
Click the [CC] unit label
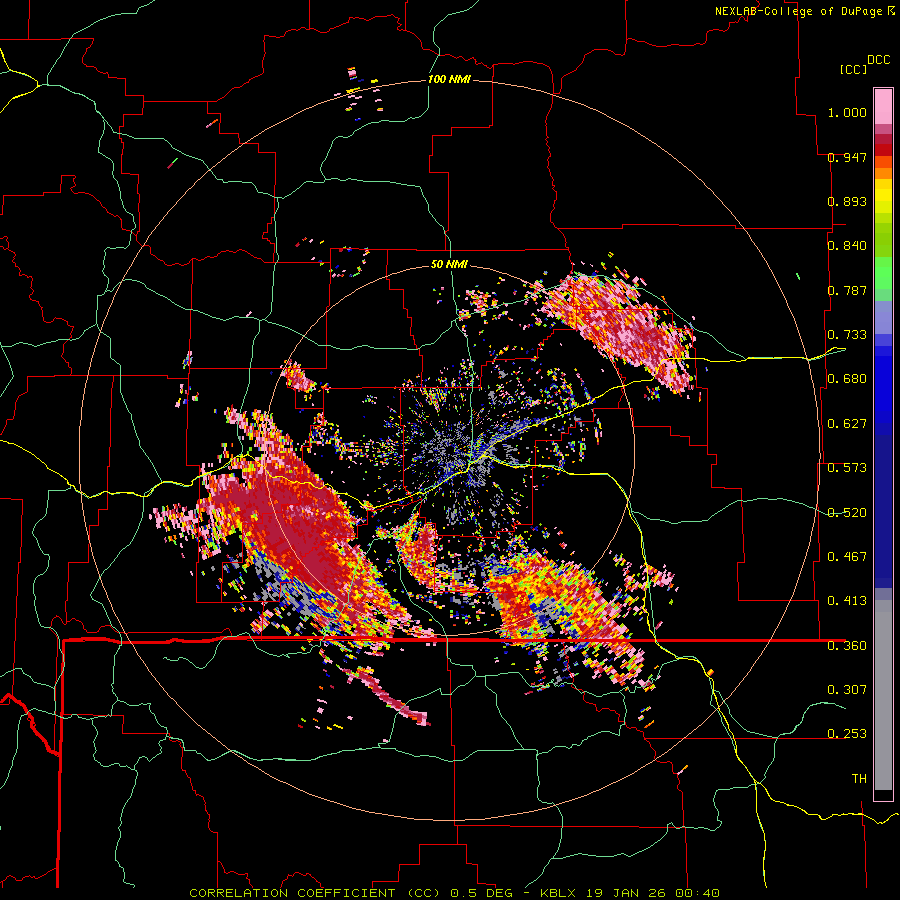(x=854, y=69)
